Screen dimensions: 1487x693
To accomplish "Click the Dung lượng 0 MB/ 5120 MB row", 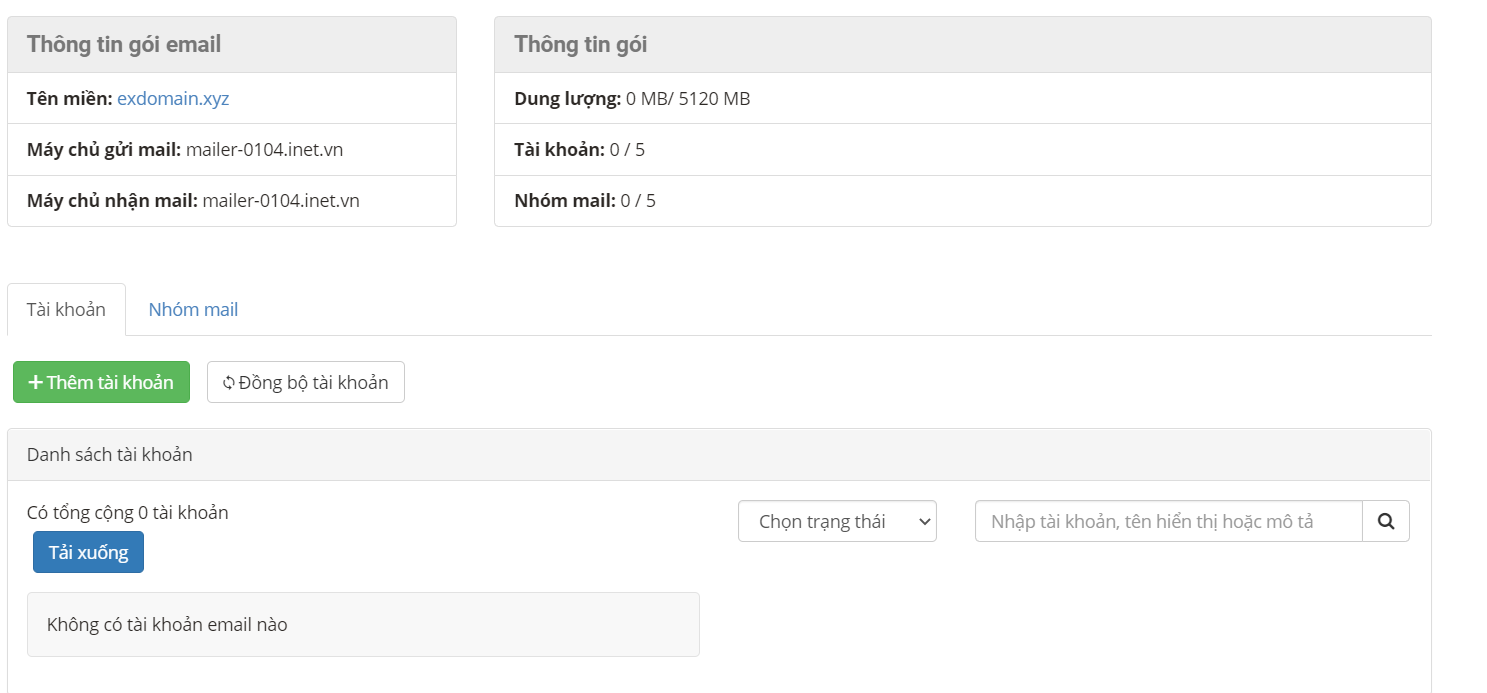I will point(963,98).
